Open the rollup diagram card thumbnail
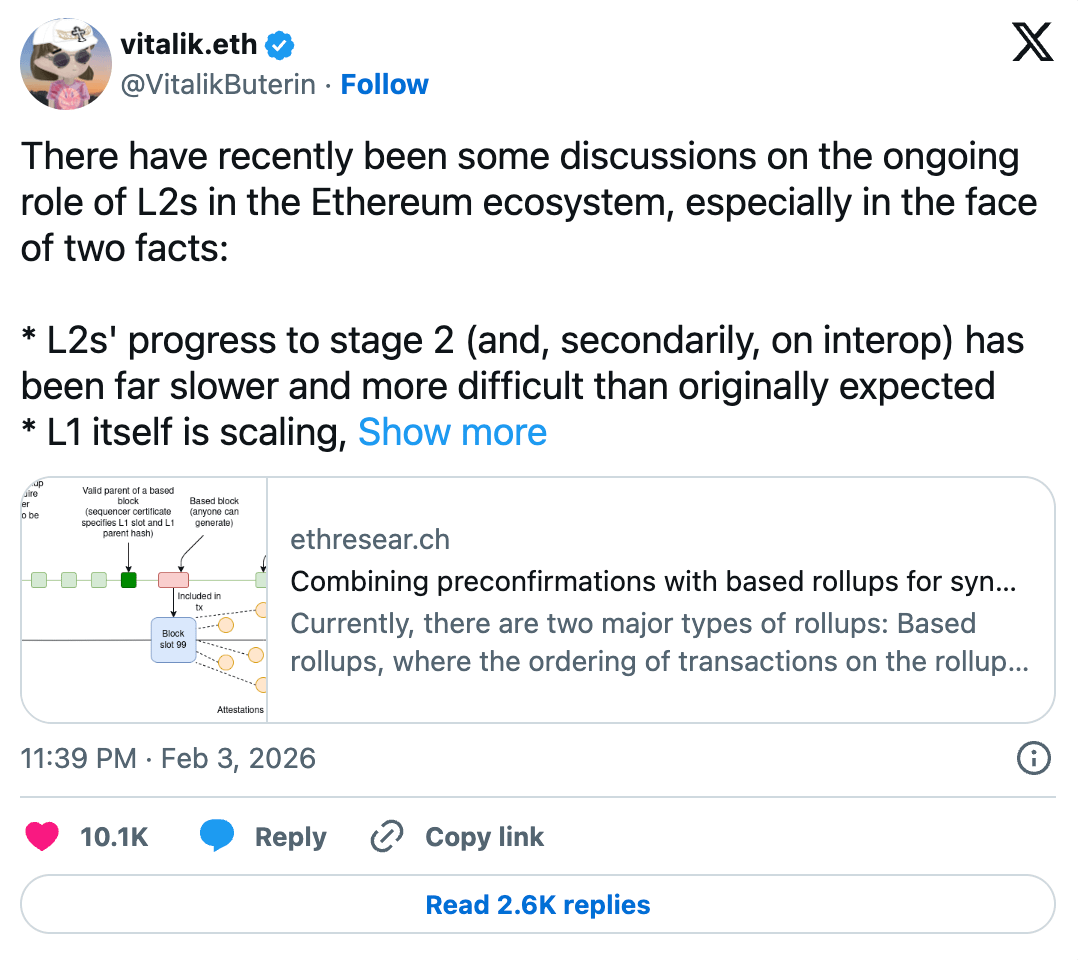The width and height of the screenshot is (1078, 960). (145, 599)
